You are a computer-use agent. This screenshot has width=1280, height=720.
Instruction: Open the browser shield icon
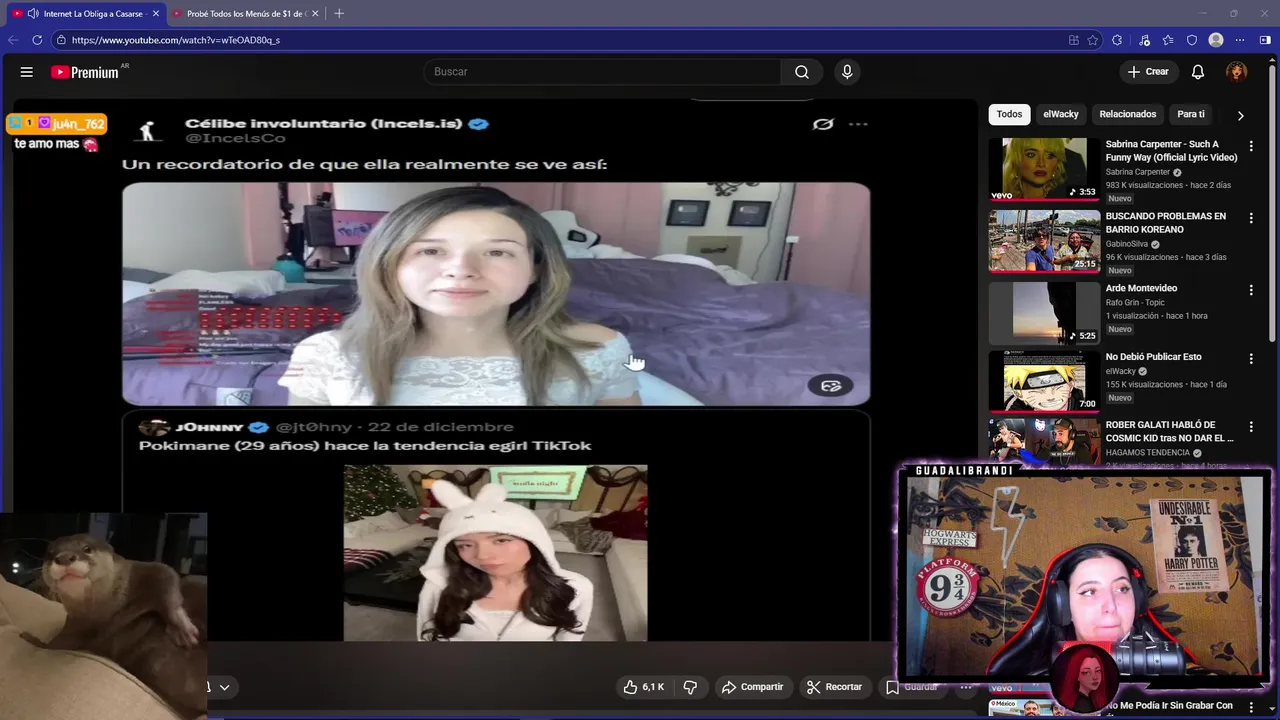1192,40
